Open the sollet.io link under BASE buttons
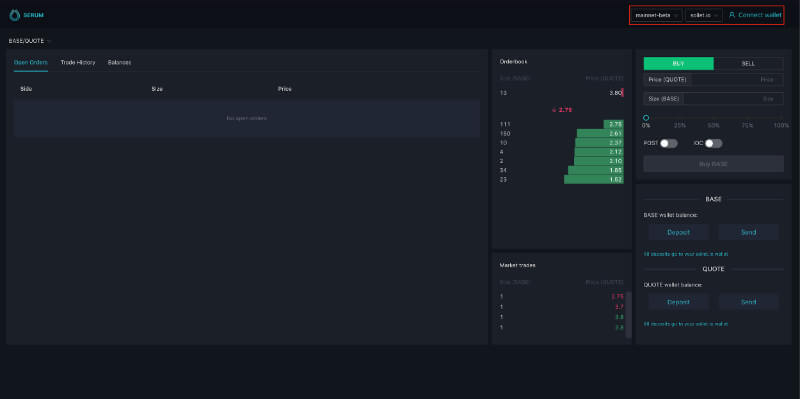Viewport: 800px width, 399px height. pyautogui.click(x=686, y=254)
